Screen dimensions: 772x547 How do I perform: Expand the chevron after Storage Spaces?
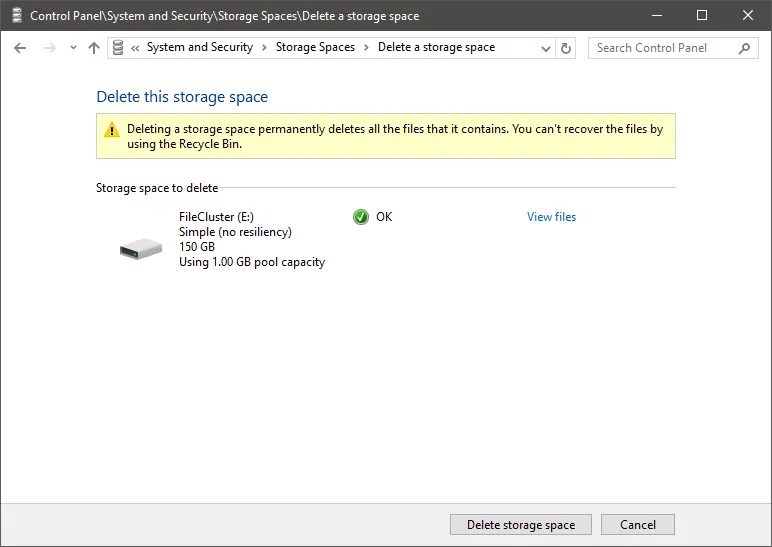point(366,47)
